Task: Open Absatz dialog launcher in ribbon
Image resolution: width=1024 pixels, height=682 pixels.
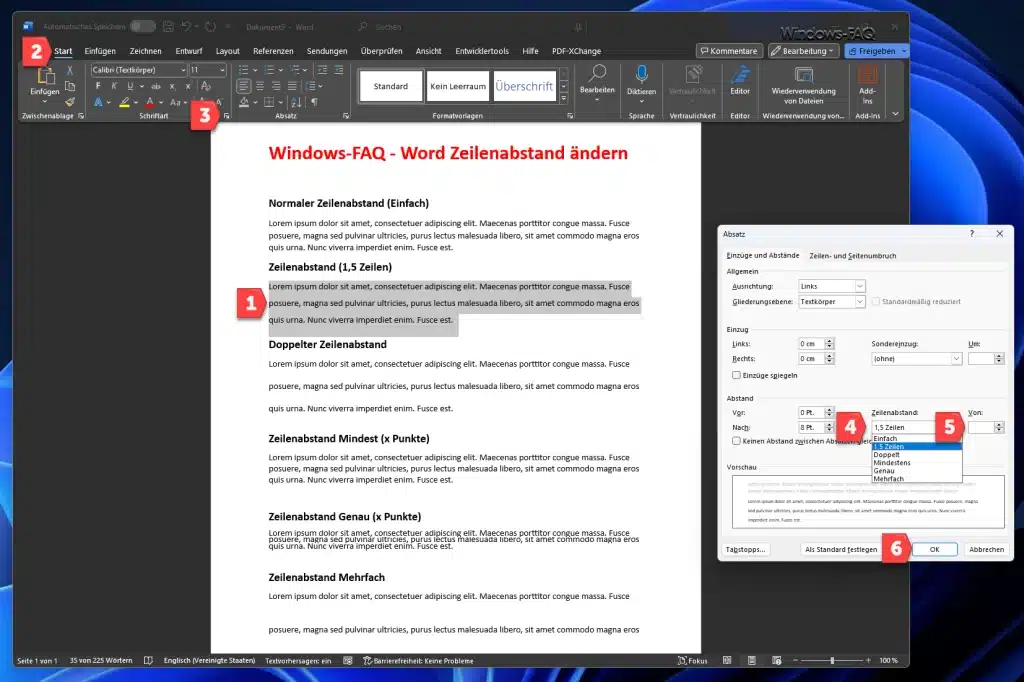Action: (345, 116)
